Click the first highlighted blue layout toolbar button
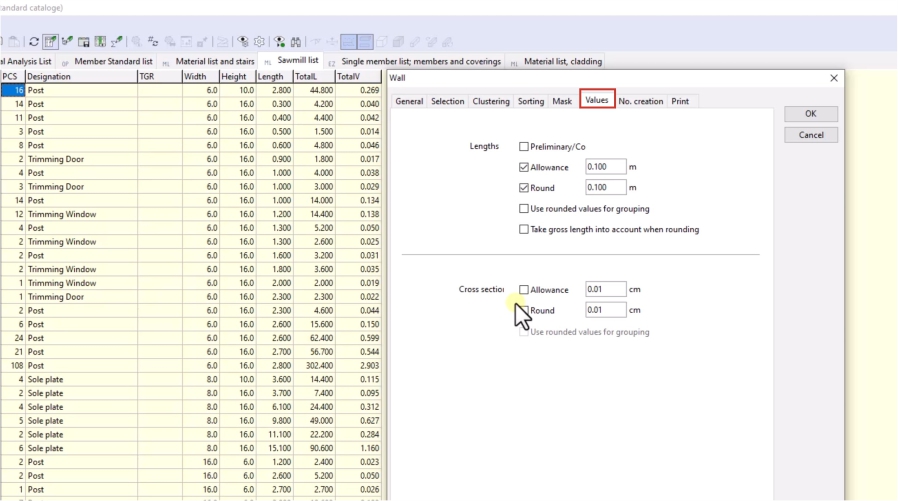The width and height of the screenshot is (898, 501). click(x=348, y=42)
